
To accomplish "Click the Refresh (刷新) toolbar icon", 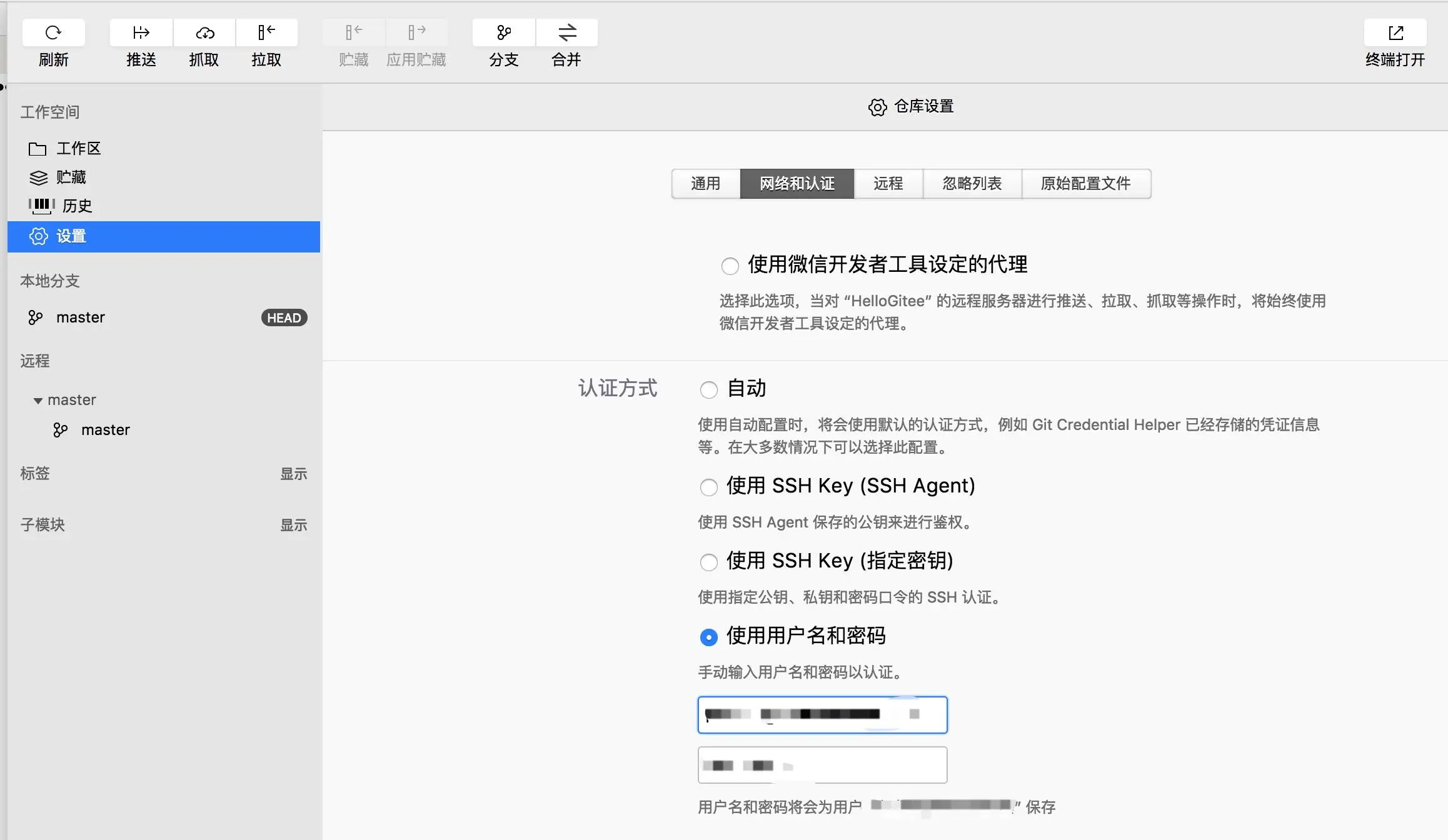I will pyautogui.click(x=53, y=32).
